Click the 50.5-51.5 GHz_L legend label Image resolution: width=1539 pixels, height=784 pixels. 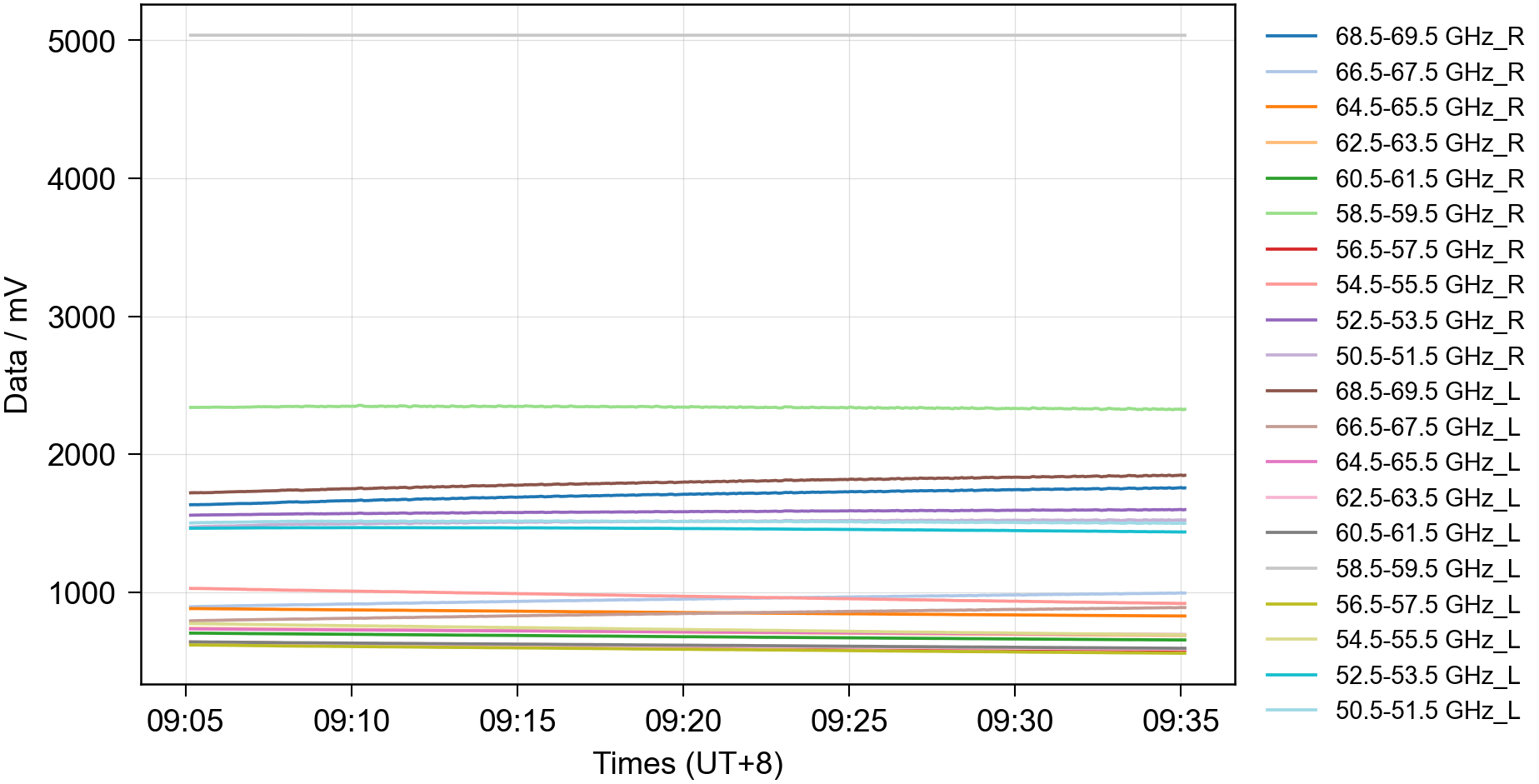pyautogui.click(x=1427, y=711)
